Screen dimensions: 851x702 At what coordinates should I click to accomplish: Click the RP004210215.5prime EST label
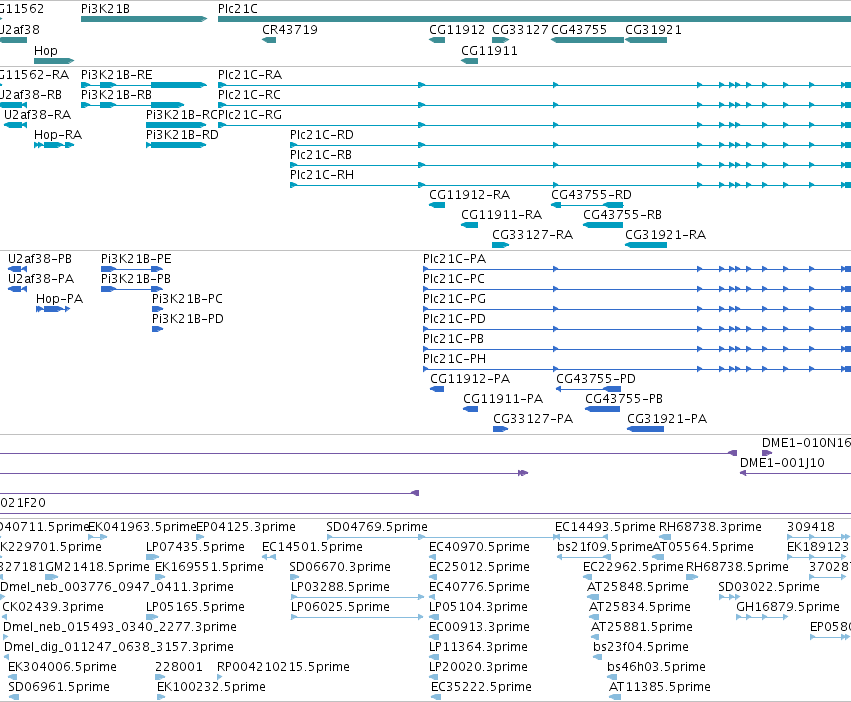point(283,667)
